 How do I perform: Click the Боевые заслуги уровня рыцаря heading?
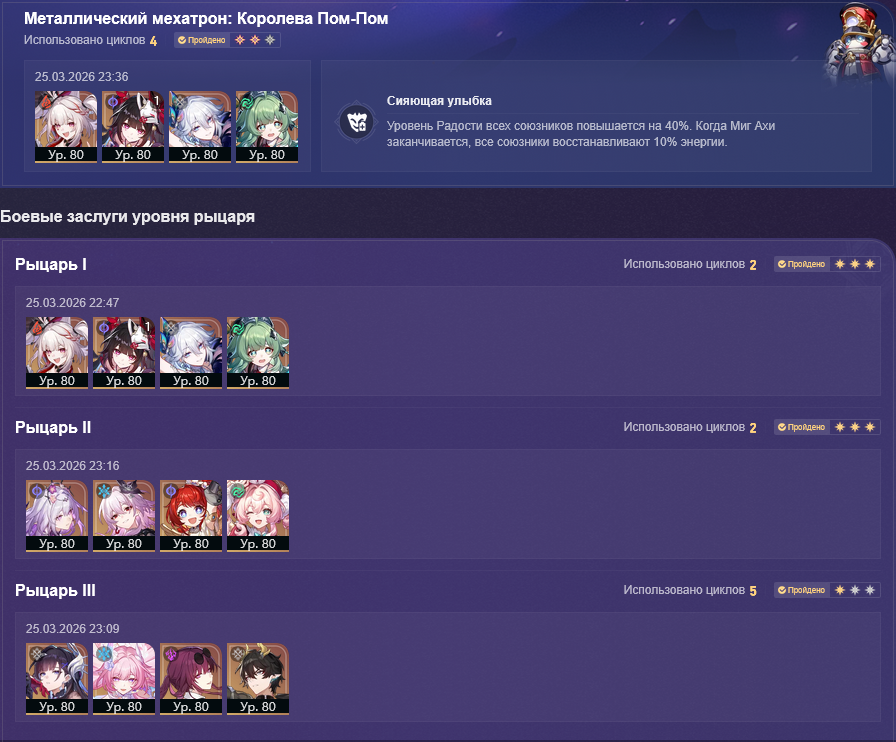pyautogui.click(x=127, y=217)
